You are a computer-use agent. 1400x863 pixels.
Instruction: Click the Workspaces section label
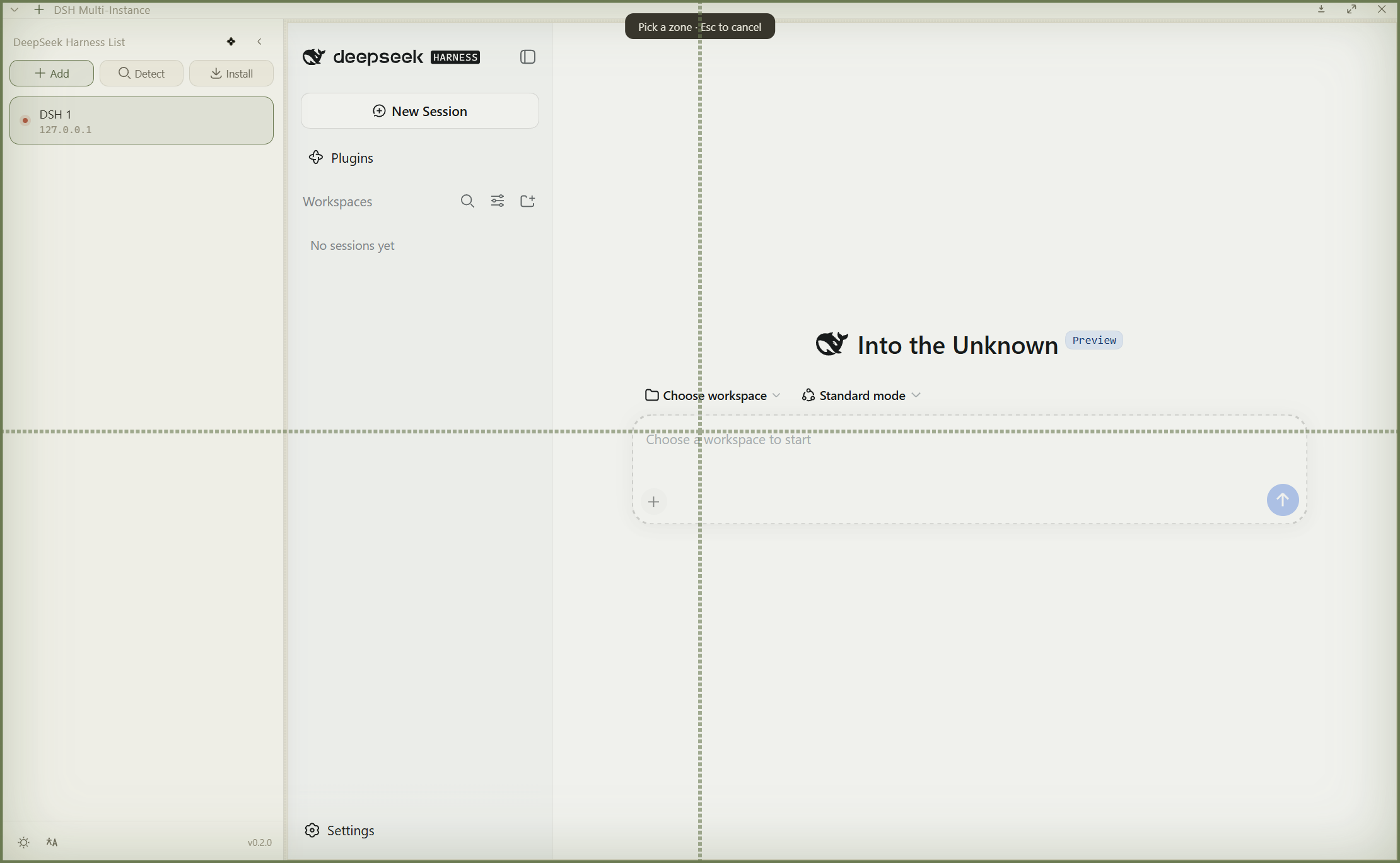(337, 202)
